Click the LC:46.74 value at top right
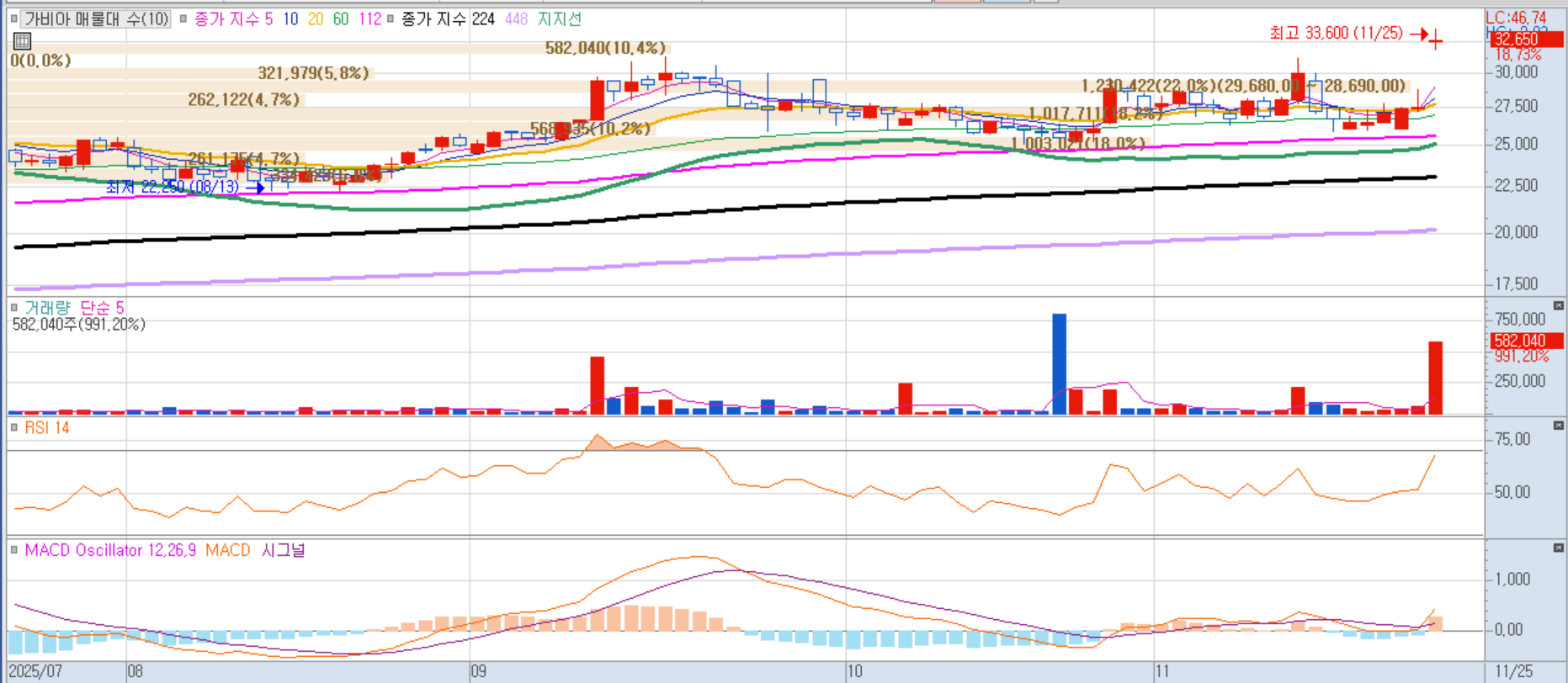 pyautogui.click(x=1516, y=18)
